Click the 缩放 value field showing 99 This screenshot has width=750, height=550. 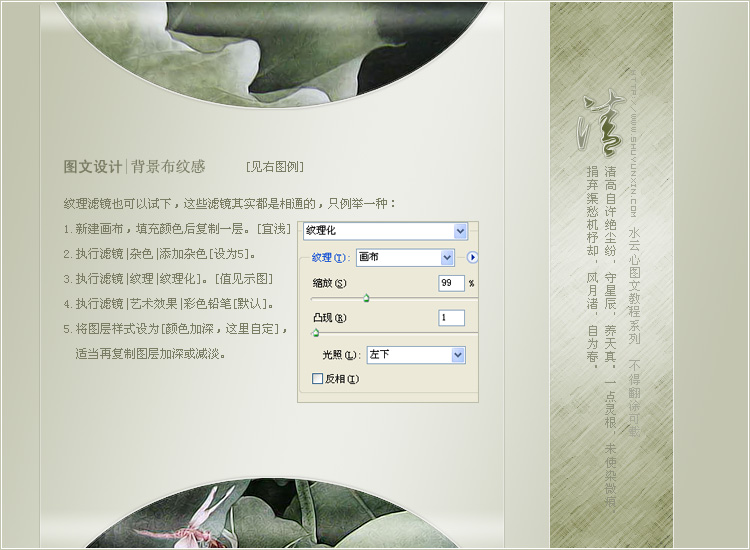click(x=450, y=283)
